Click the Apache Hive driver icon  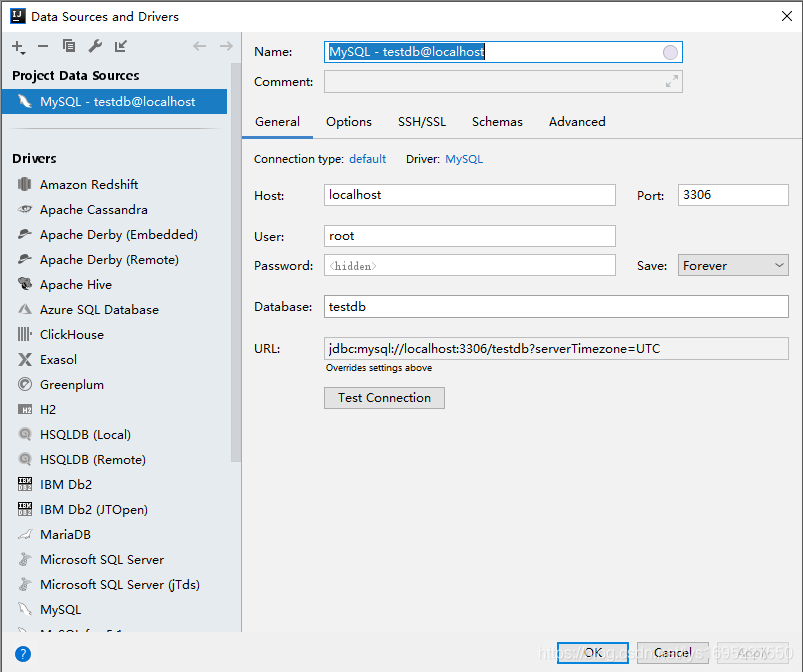coord(25,284)
